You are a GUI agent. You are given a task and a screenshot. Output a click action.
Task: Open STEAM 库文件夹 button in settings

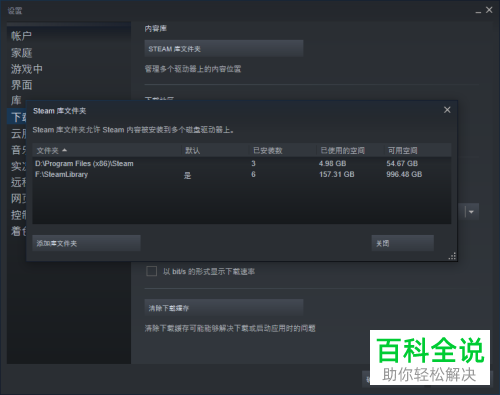[224, 49]
